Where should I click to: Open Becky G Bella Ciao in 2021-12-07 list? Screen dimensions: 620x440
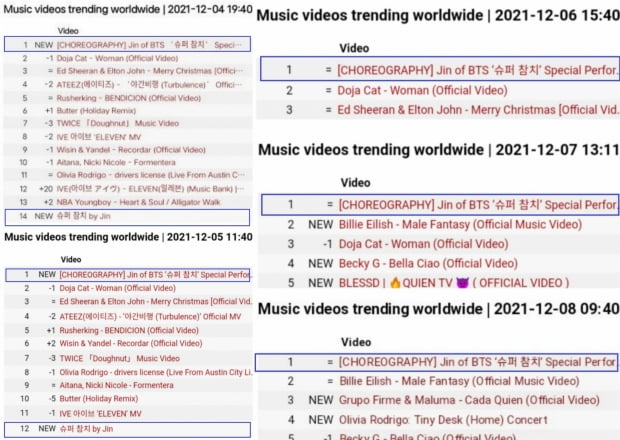[428, 263]
